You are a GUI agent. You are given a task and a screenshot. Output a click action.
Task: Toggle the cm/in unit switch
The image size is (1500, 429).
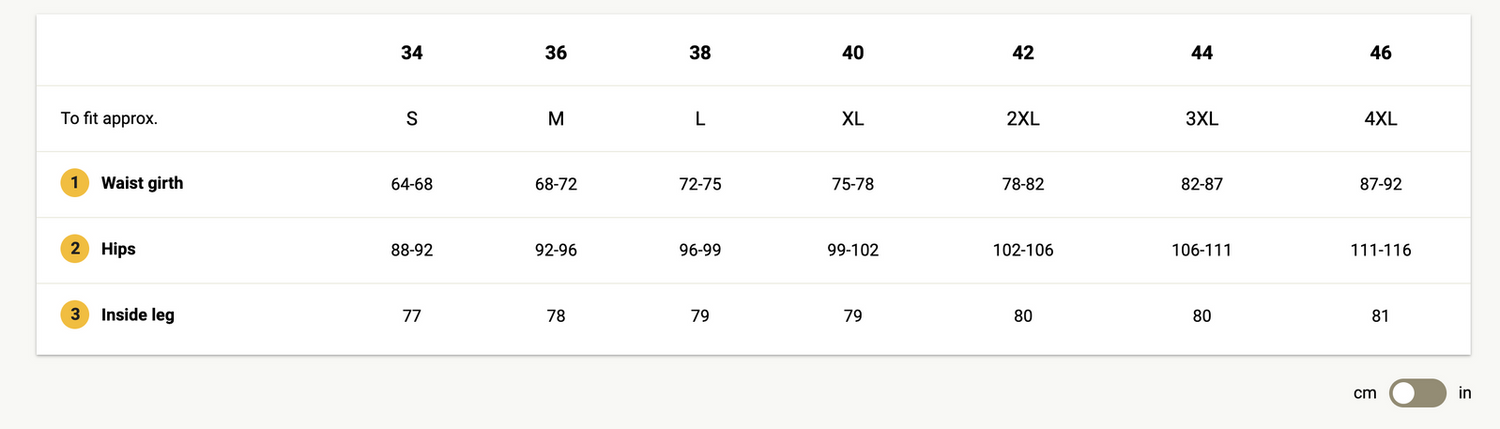click(x=1418, y=393)
